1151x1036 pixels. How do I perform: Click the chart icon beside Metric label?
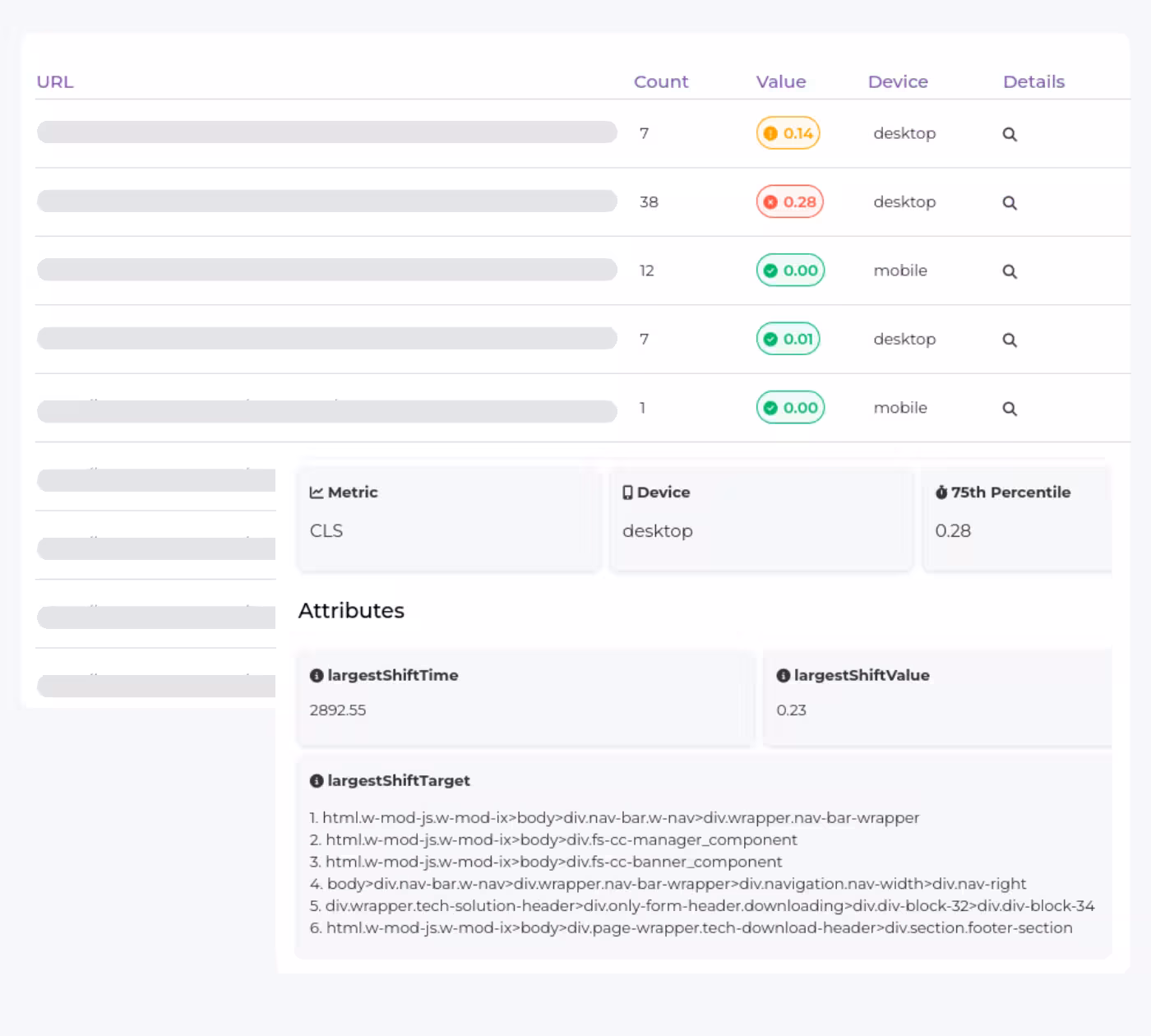[x=316, y=492]
